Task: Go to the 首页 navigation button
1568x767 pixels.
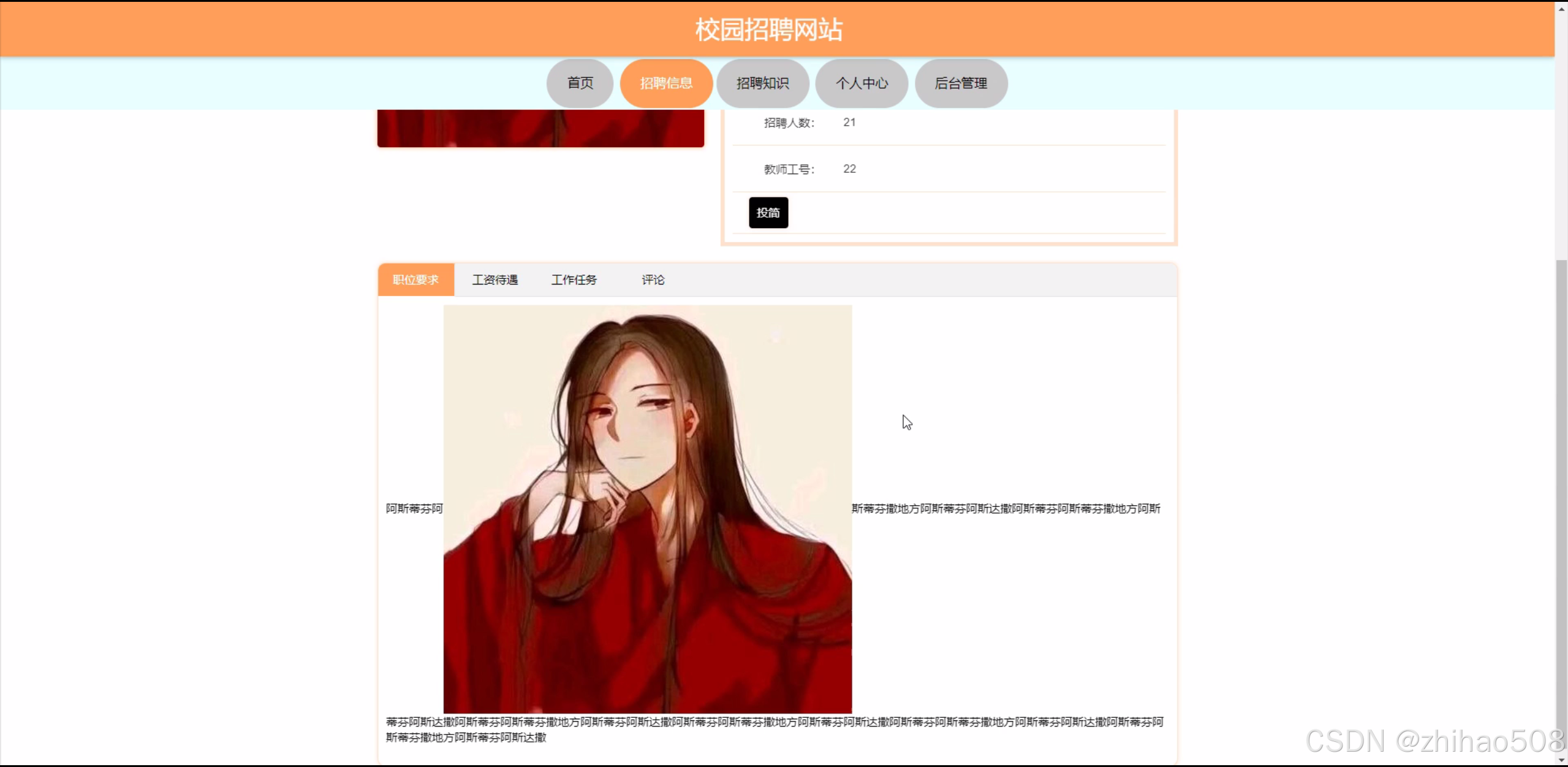Action: pos(580,83)
